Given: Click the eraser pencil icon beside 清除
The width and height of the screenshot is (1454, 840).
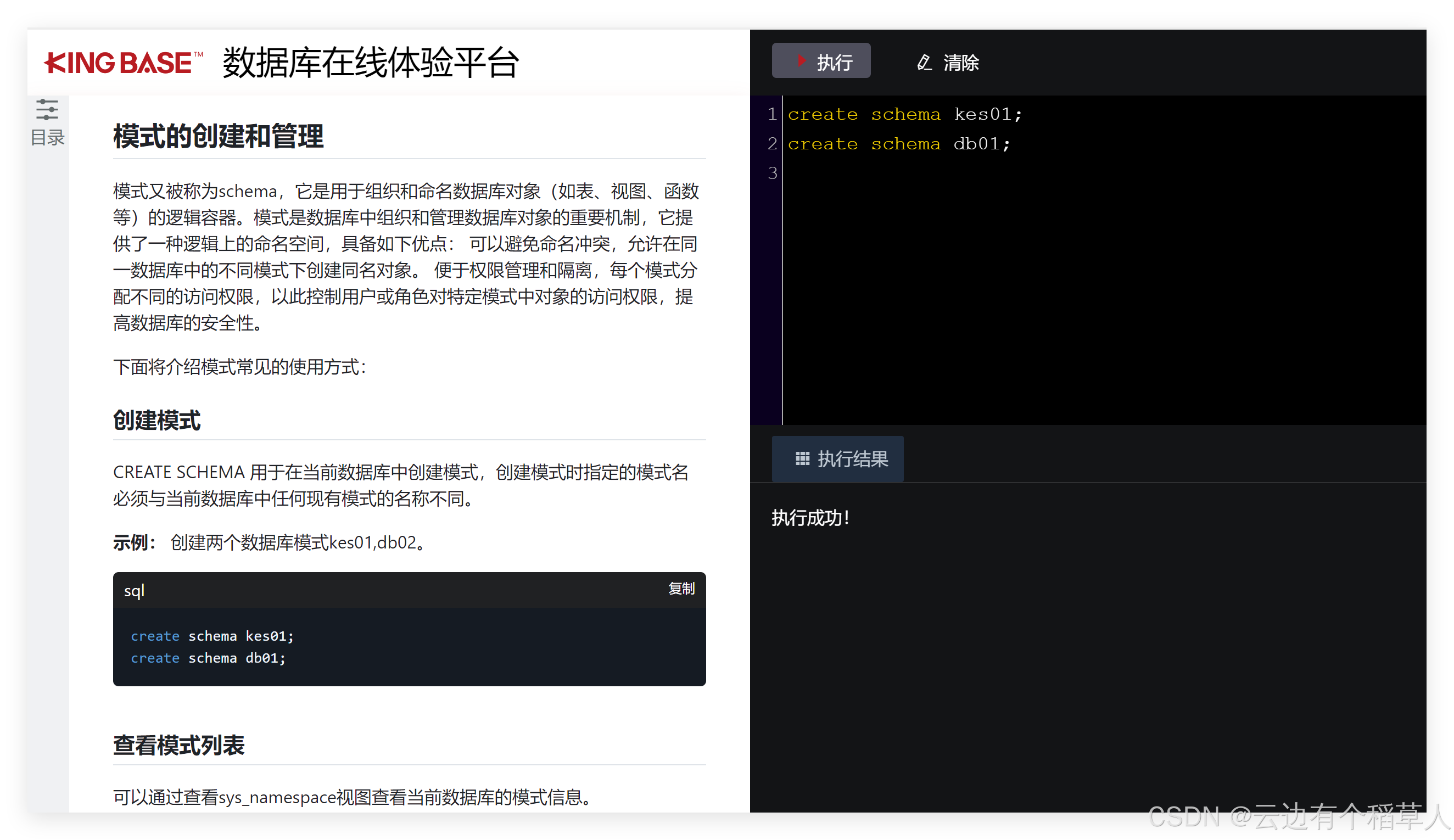Looking at the screenshot, I should tap(924, 61).
